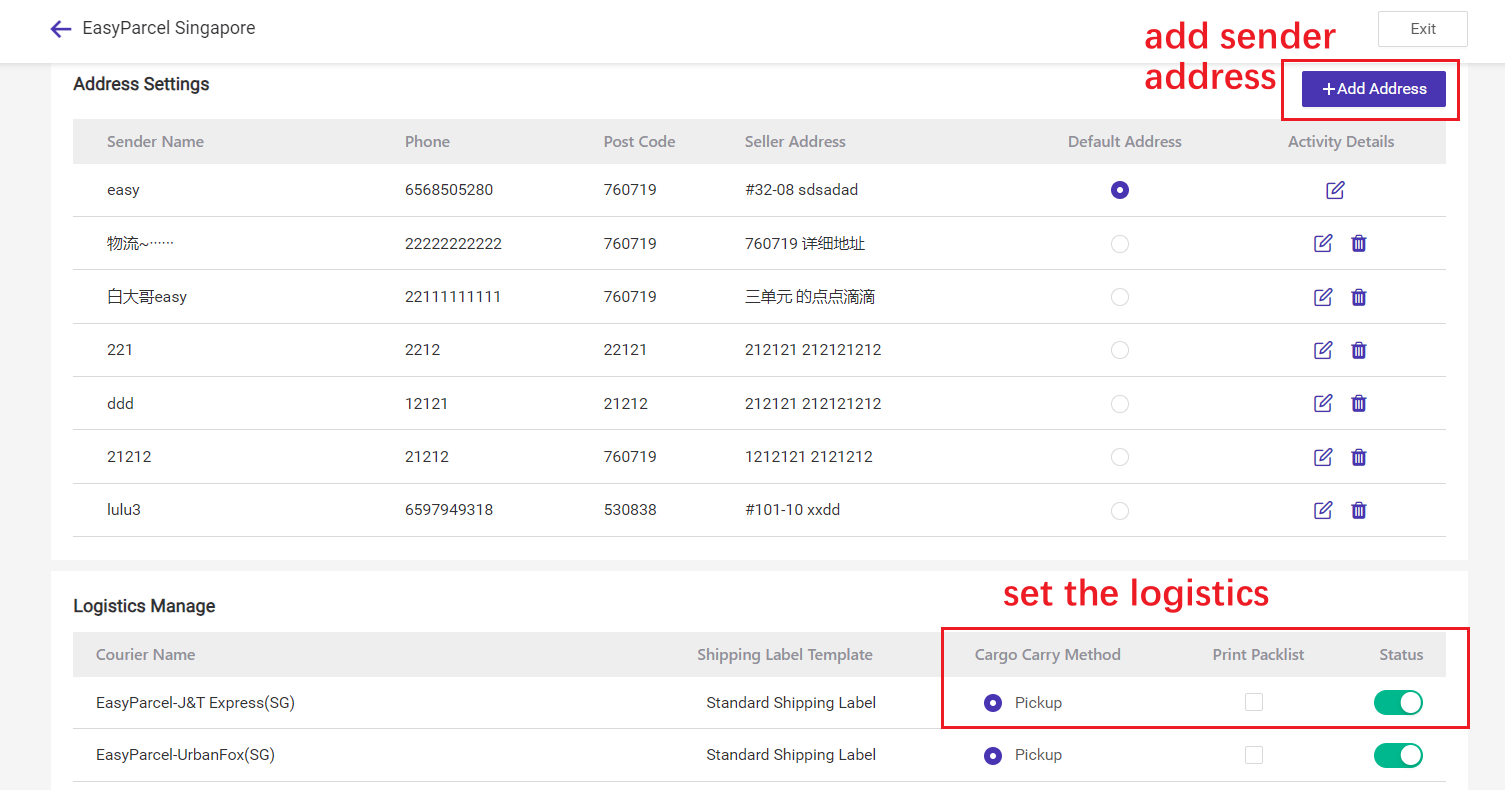Click courier 'EasyParcel-UrbanFox(SG)'
This screenshot has height=790, width=1505.
click(x=185, y=755)
